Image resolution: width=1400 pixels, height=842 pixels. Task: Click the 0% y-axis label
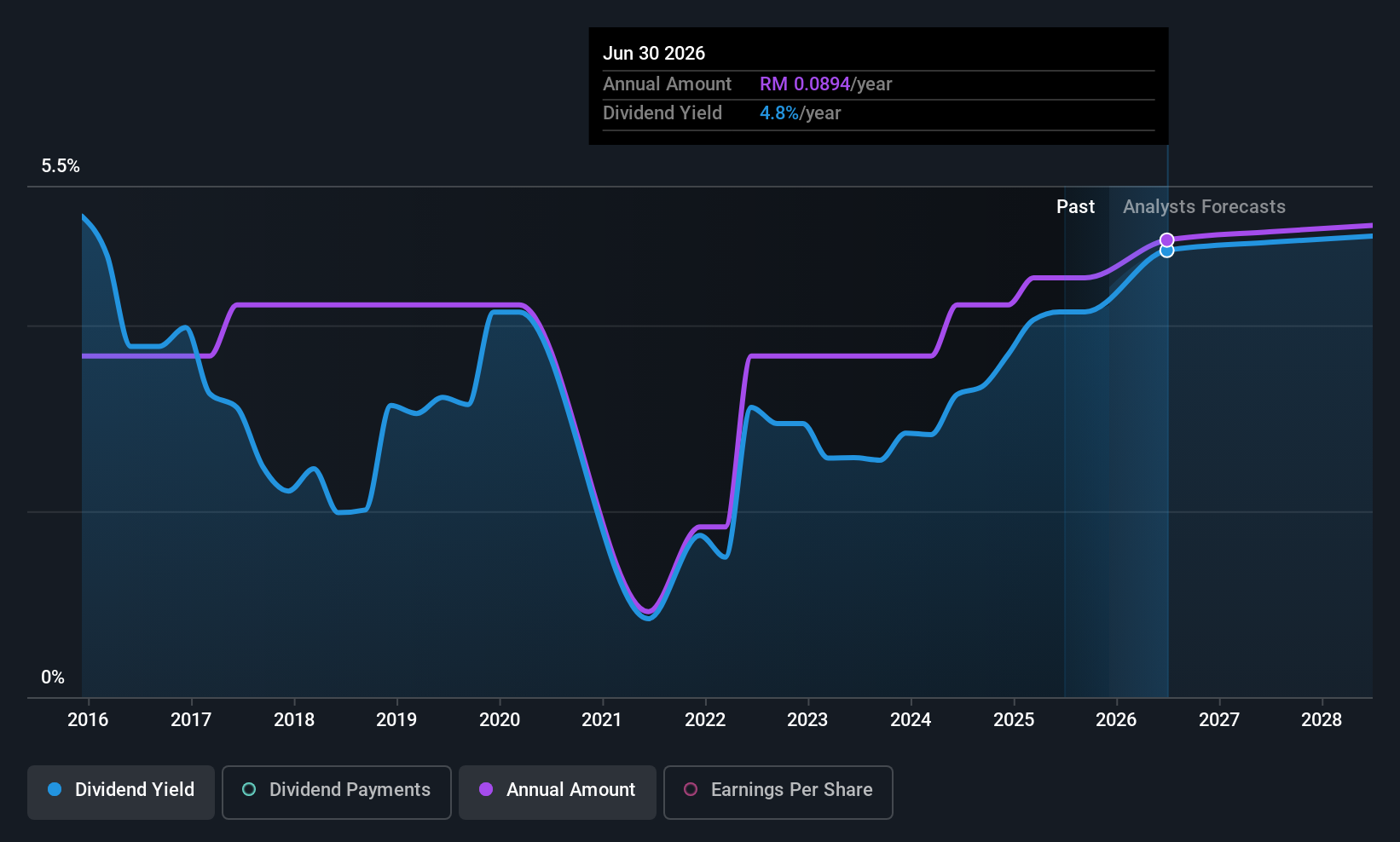pyautogui.click(x=53, y=678)
